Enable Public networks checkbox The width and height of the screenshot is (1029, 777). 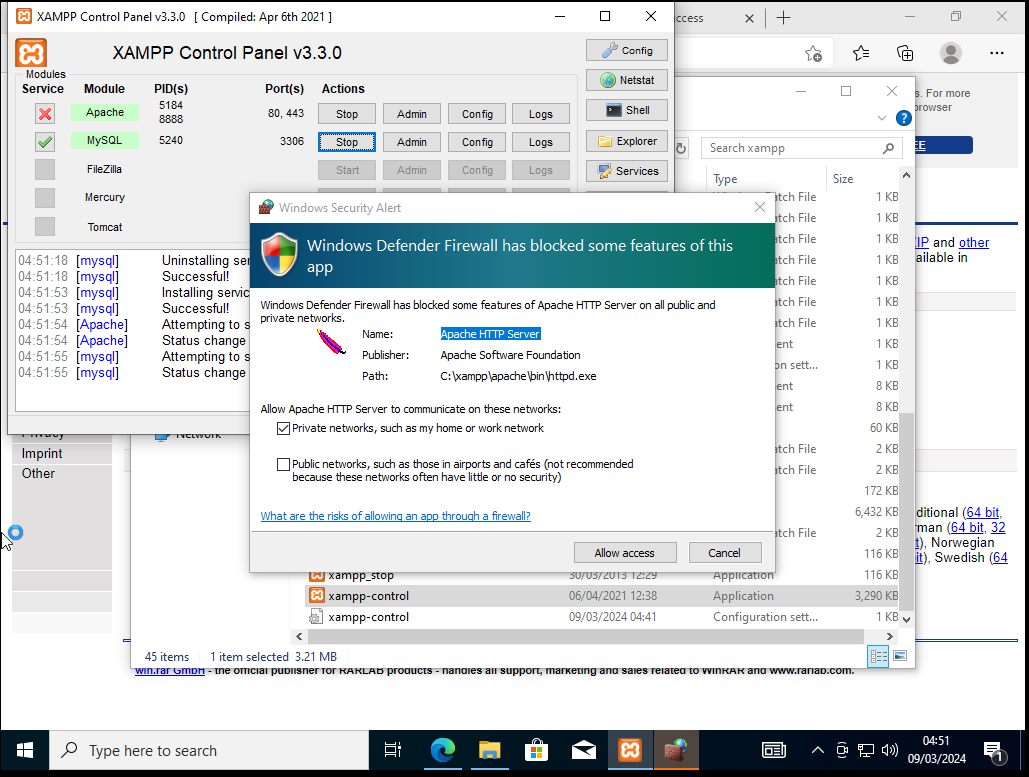[284, 464]
